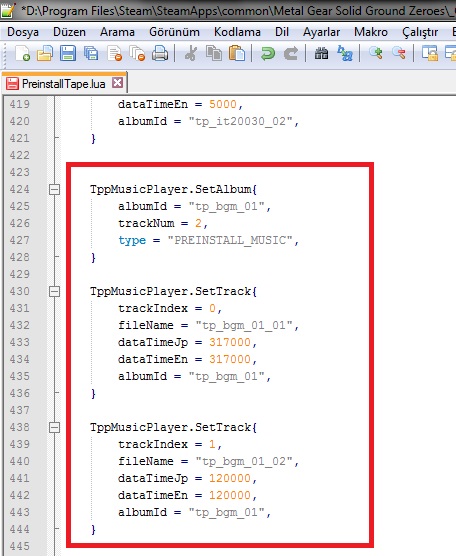
Task: Collapse the SetAlbum block at line 424
Action: pos(54,189)
